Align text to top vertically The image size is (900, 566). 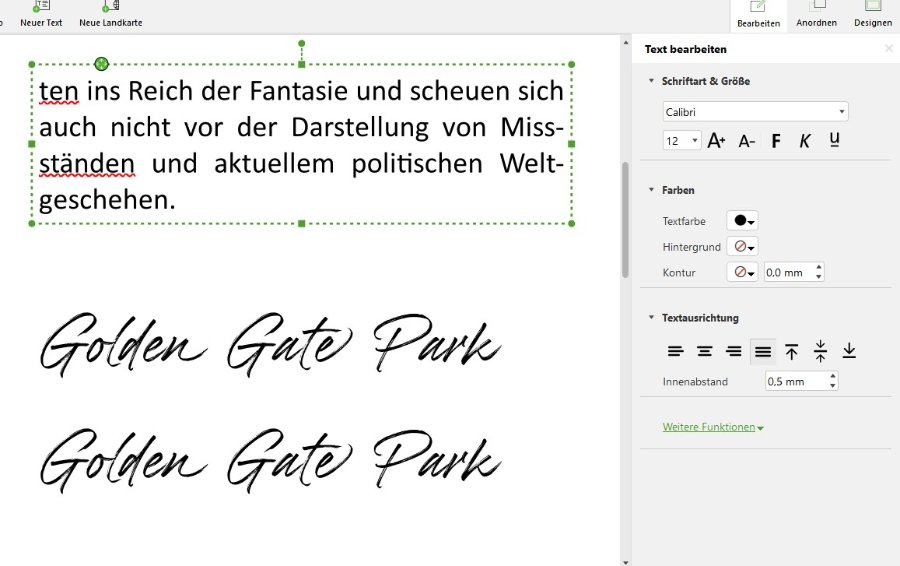pos(792,351)
